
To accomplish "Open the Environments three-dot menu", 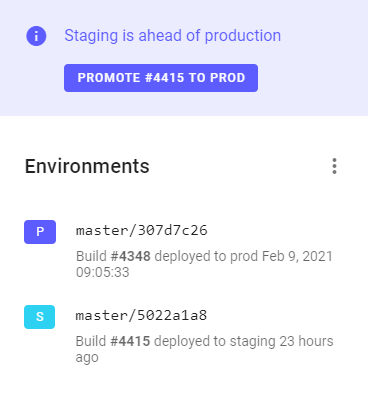I will (334, 166).
